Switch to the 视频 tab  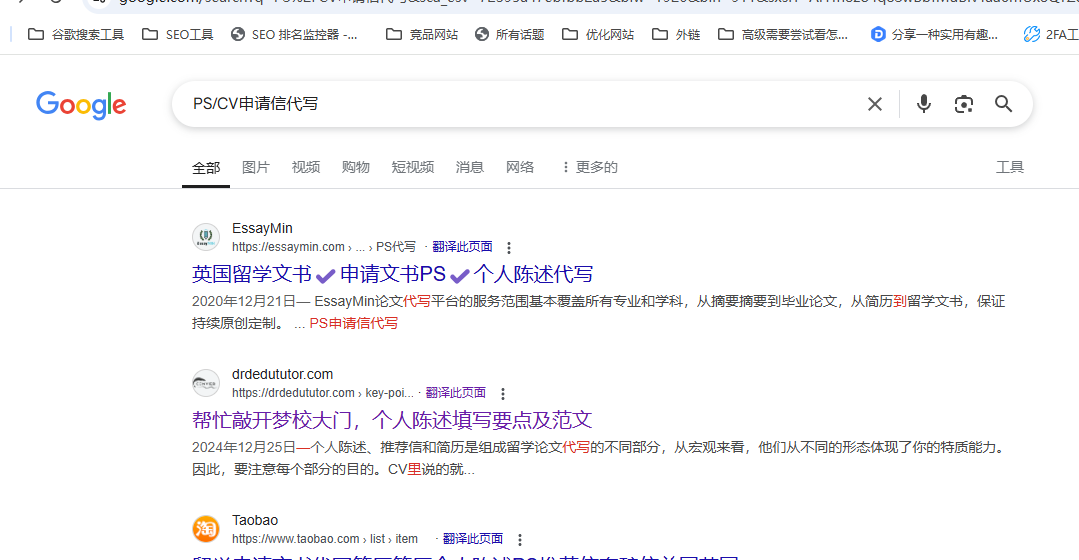(306, 167)
